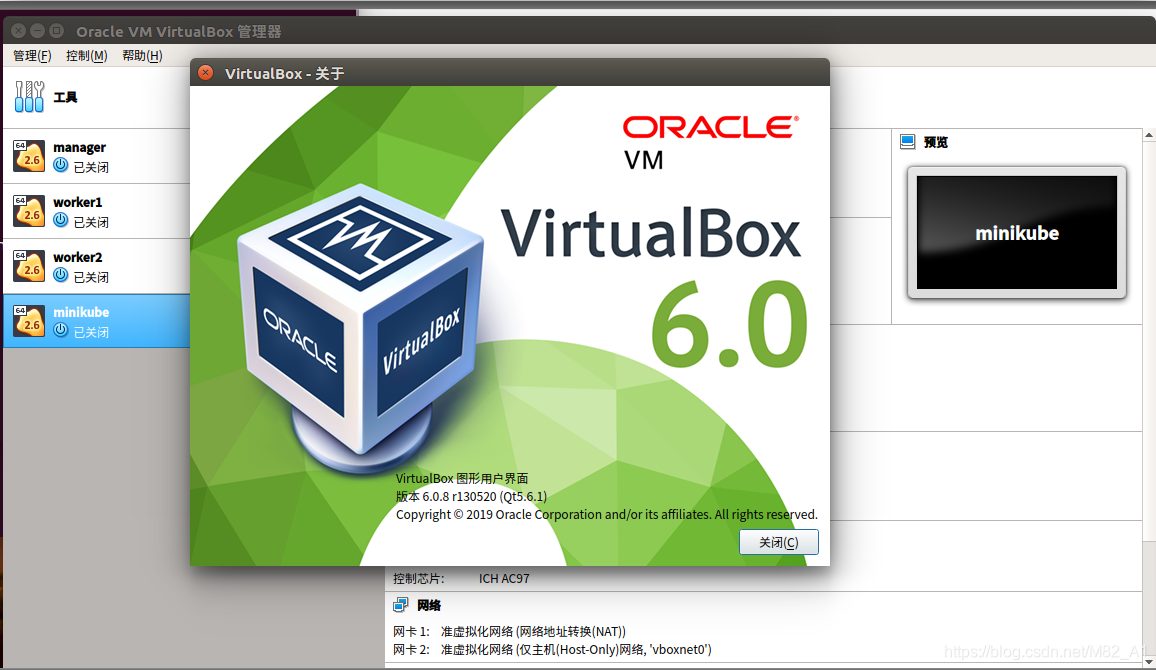Click the Copyright 2019 Oracle Corporation line

pyautogui.click(x=606, y=514)
